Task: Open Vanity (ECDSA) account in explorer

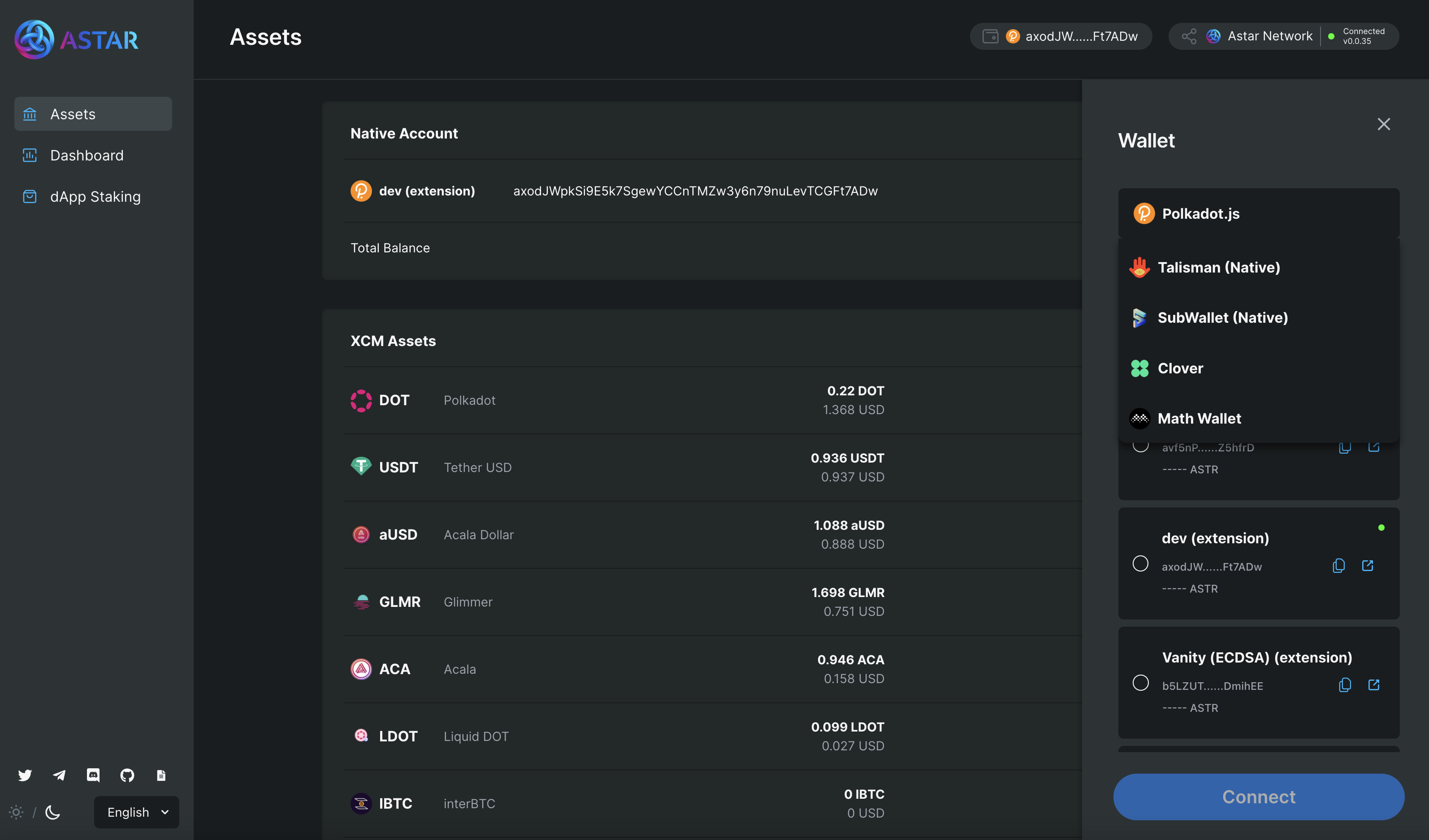Action: point(1373,684)
